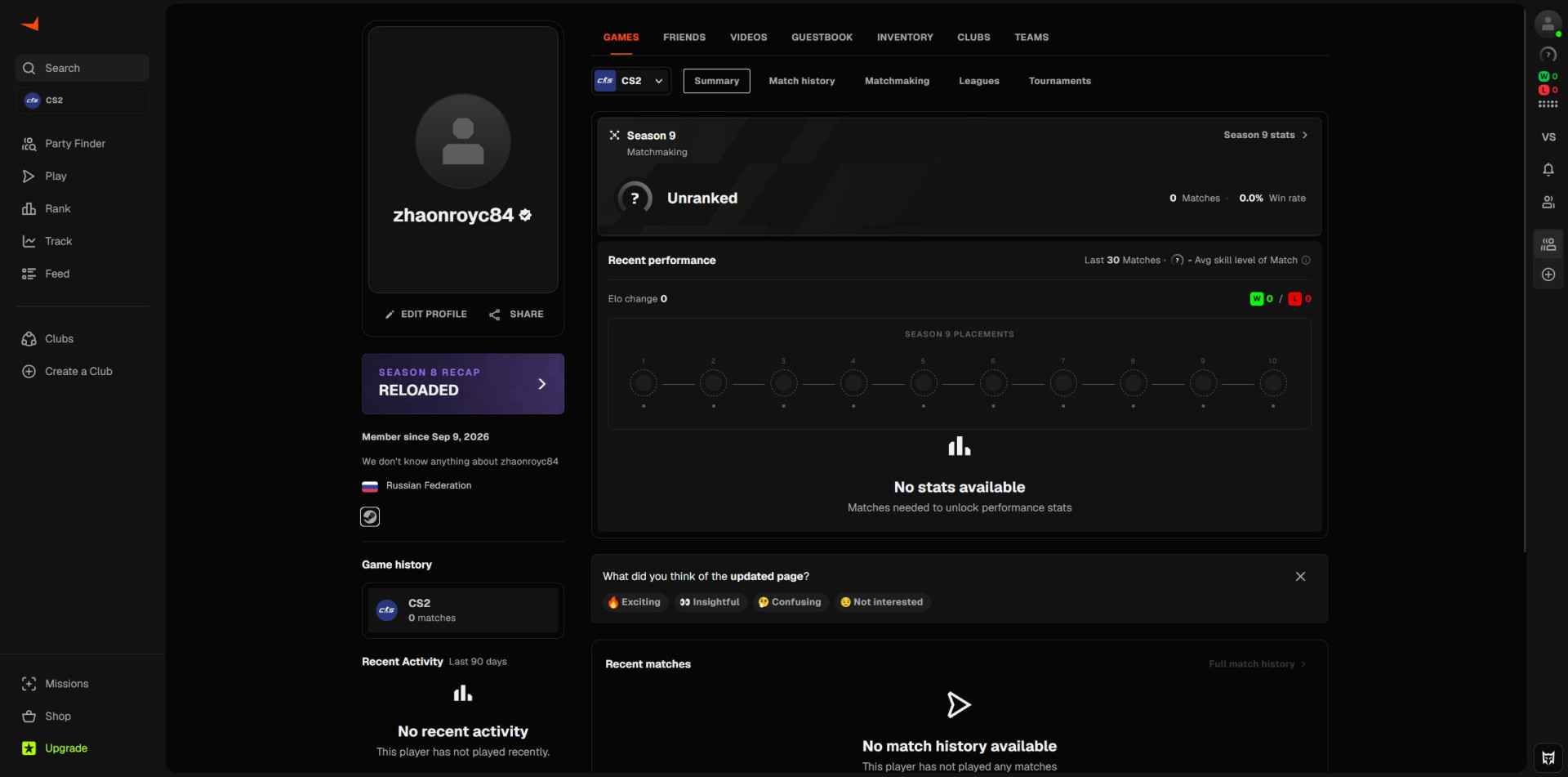View the Leagues sub-tab
This screenshot has width=1568, height=777.
tap(978, 81)
